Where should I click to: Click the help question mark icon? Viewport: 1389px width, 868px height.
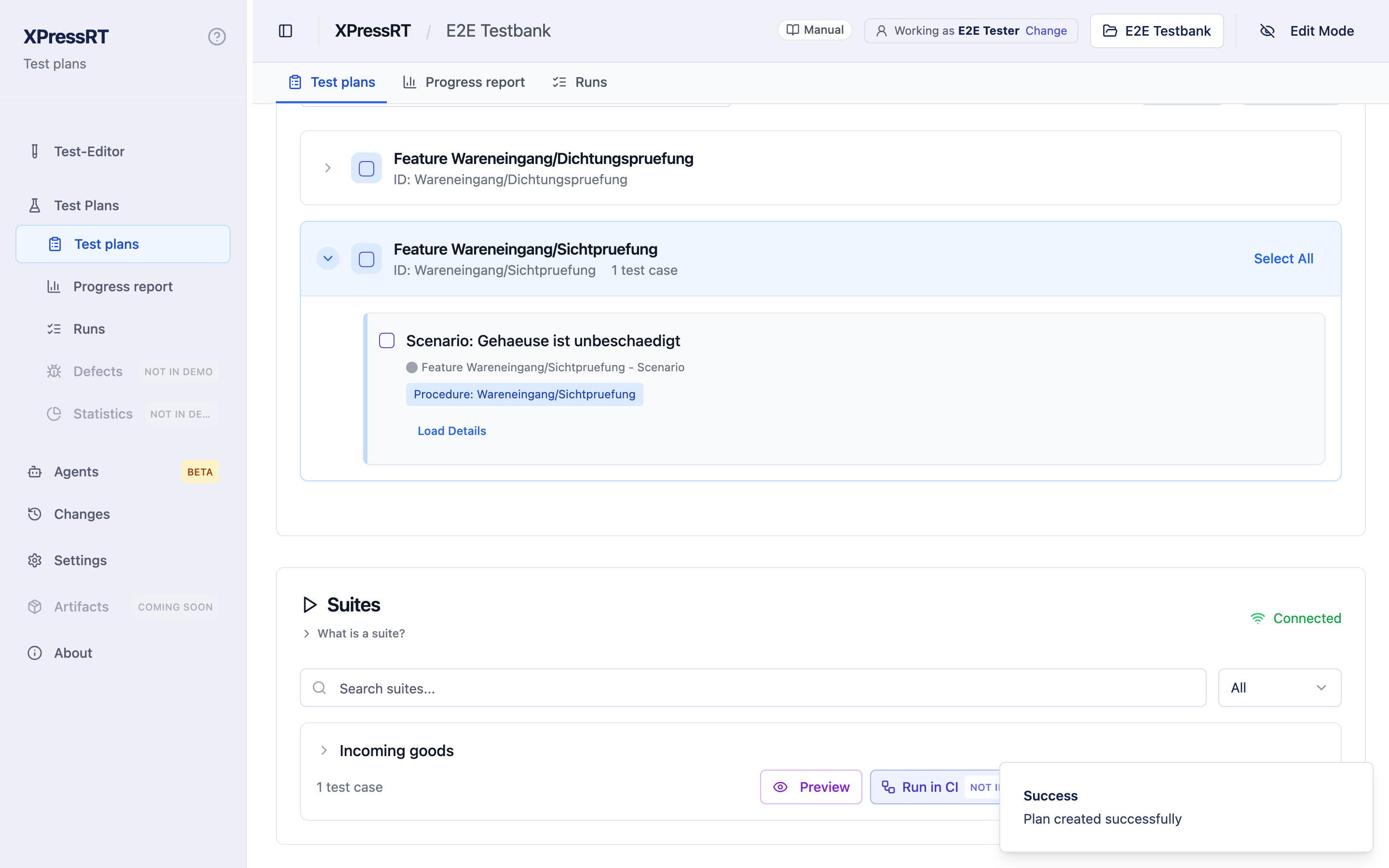tap(217, 37)
